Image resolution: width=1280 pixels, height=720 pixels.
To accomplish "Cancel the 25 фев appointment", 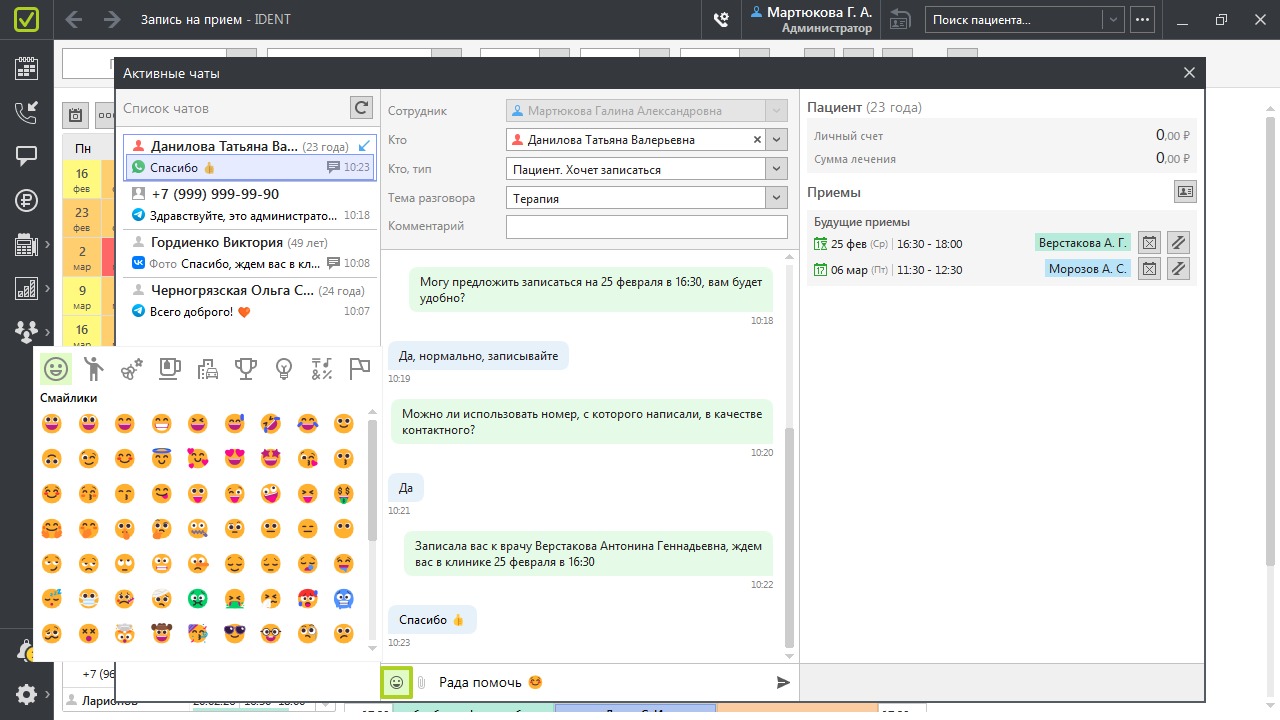I will (x=1149, y=242).
